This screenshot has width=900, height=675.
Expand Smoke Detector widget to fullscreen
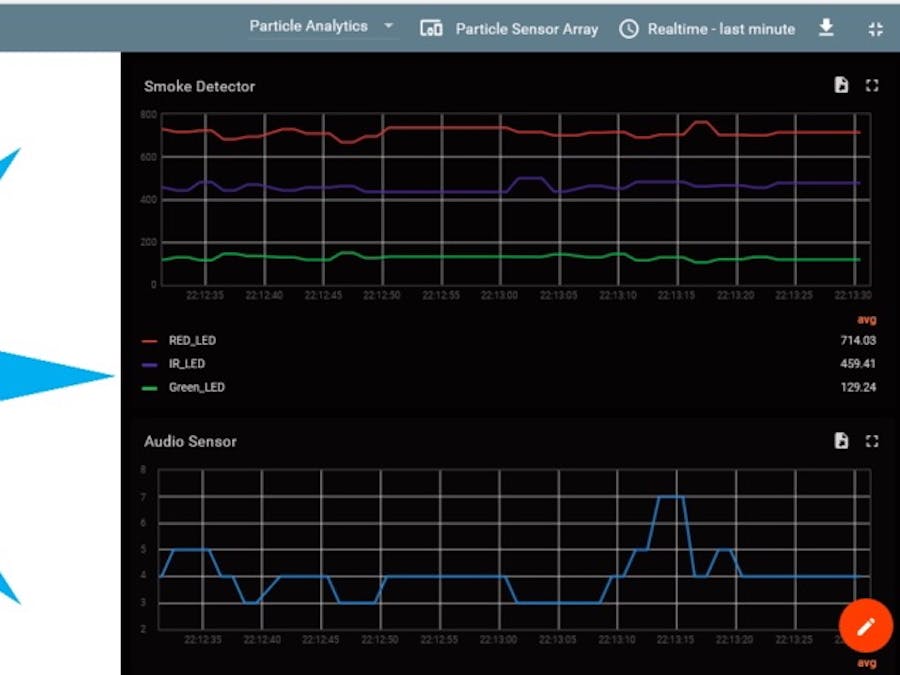(x=872, y=86)
